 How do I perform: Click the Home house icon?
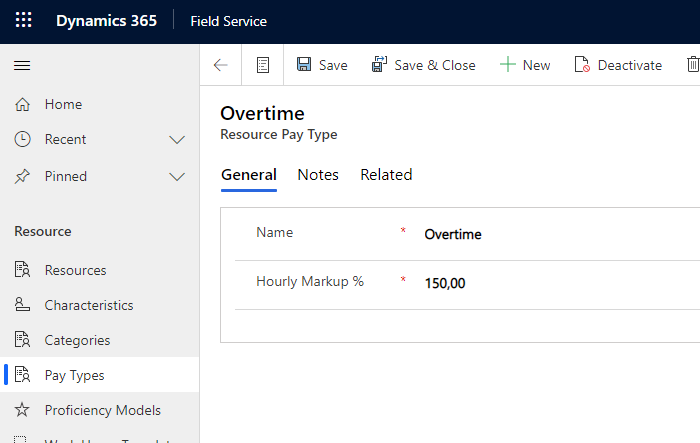[x=22, y=104]
